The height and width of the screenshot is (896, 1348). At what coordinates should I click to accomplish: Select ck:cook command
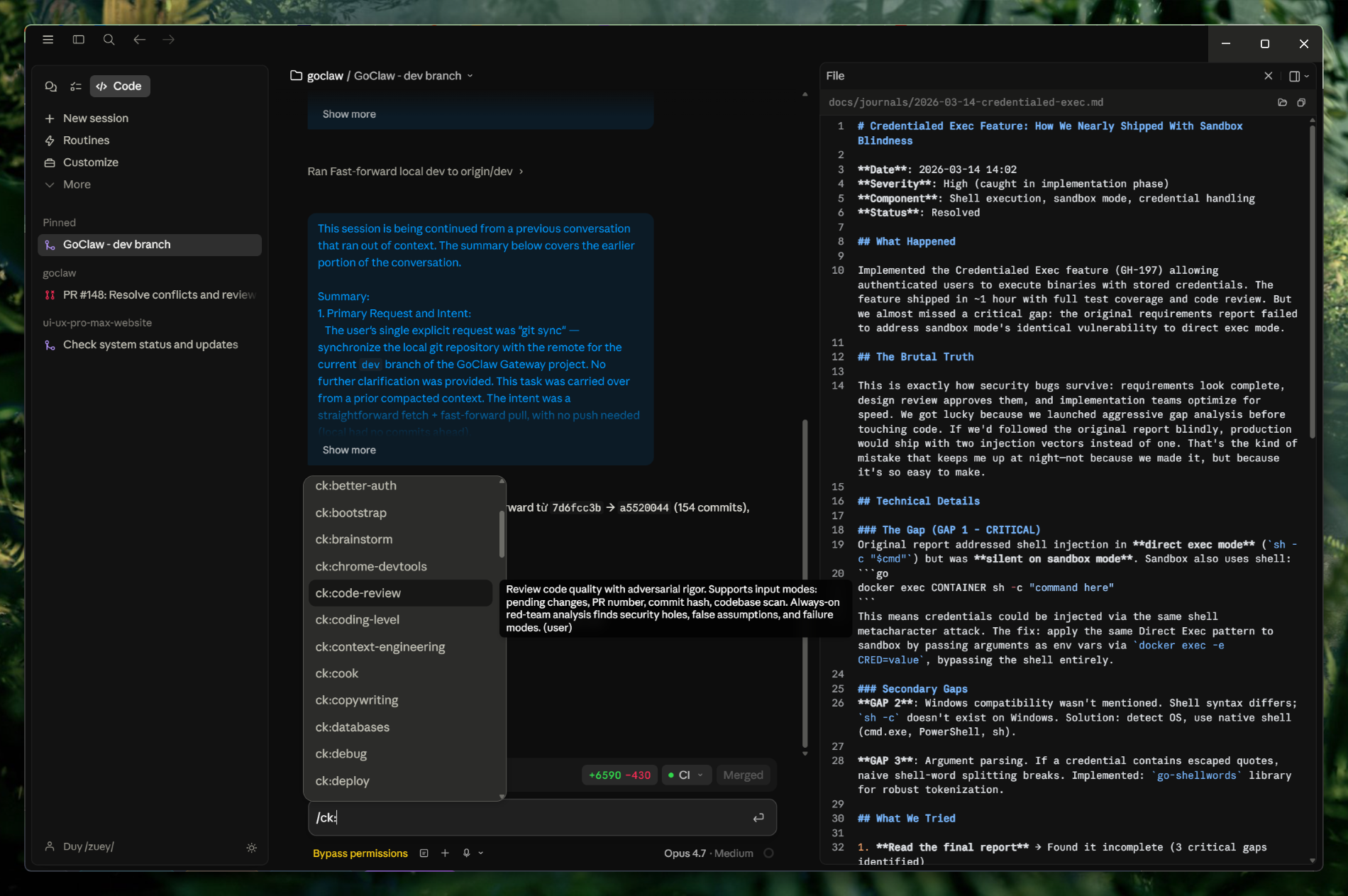[400, 673]
